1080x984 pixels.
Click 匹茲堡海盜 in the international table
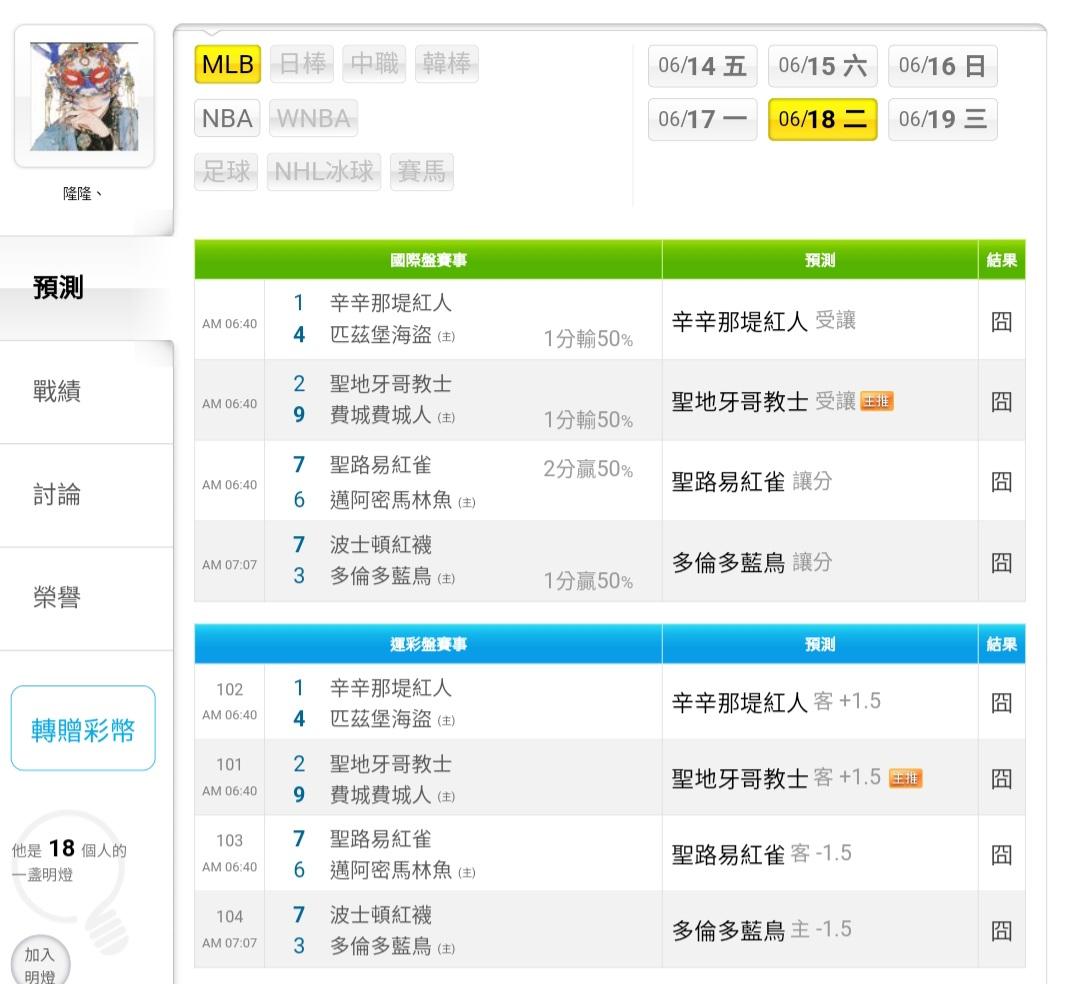pyautogui.click(x=381, y=335)
